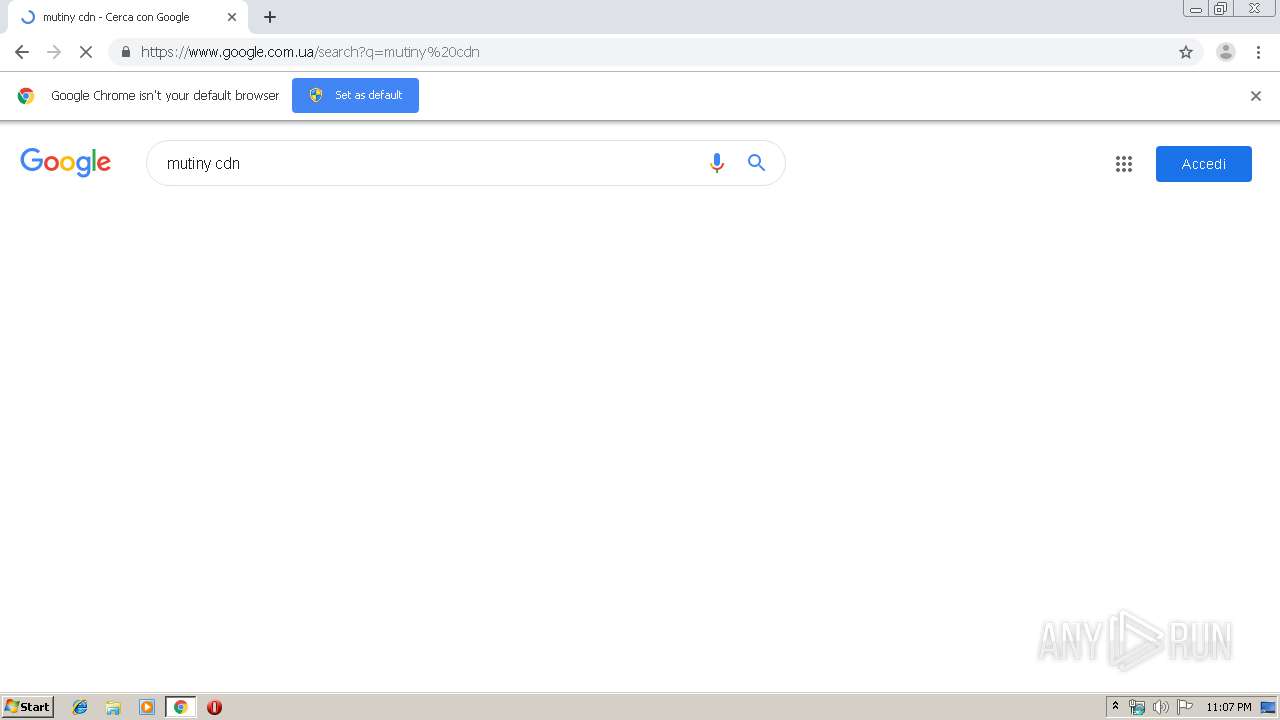The width and height of the screenshot is (1280, 720).
Task: Restore down the Chrome window
Action: (1221, 9)
